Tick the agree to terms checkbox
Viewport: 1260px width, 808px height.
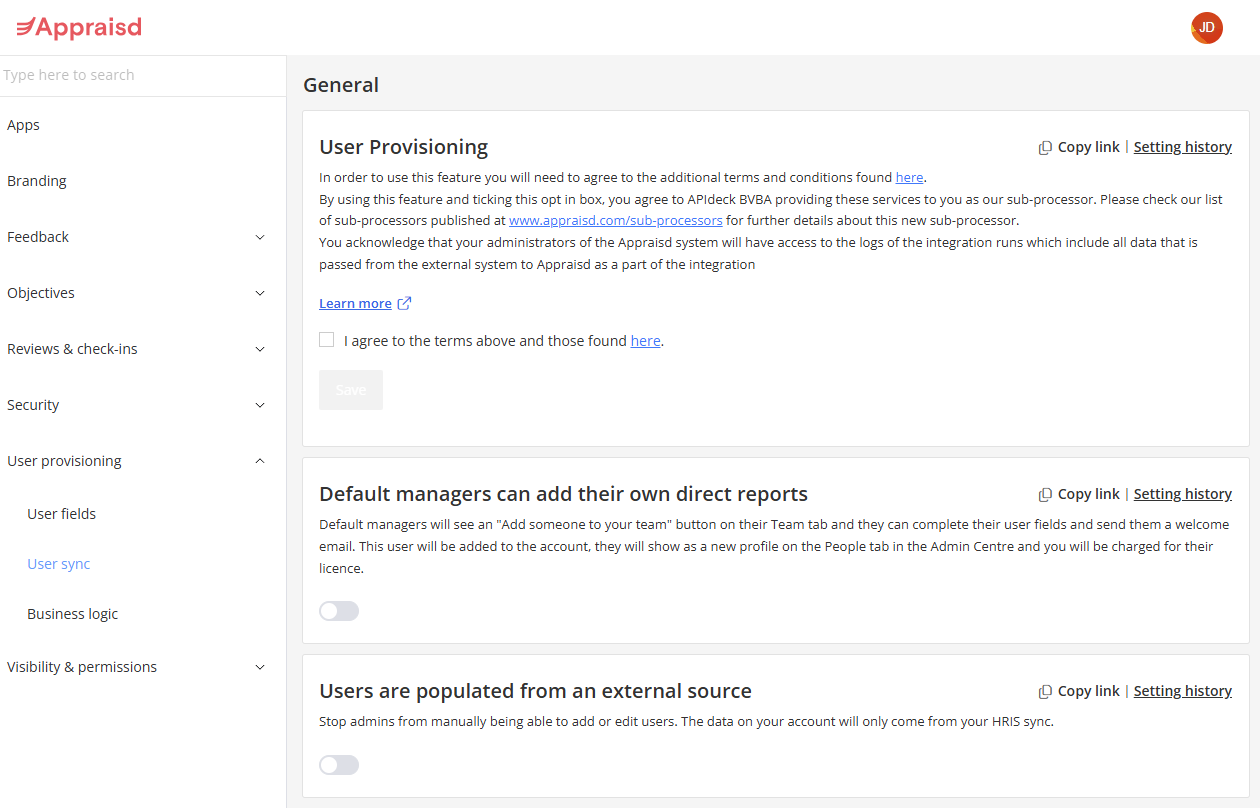pyautogui.click(x=327, y=340)
